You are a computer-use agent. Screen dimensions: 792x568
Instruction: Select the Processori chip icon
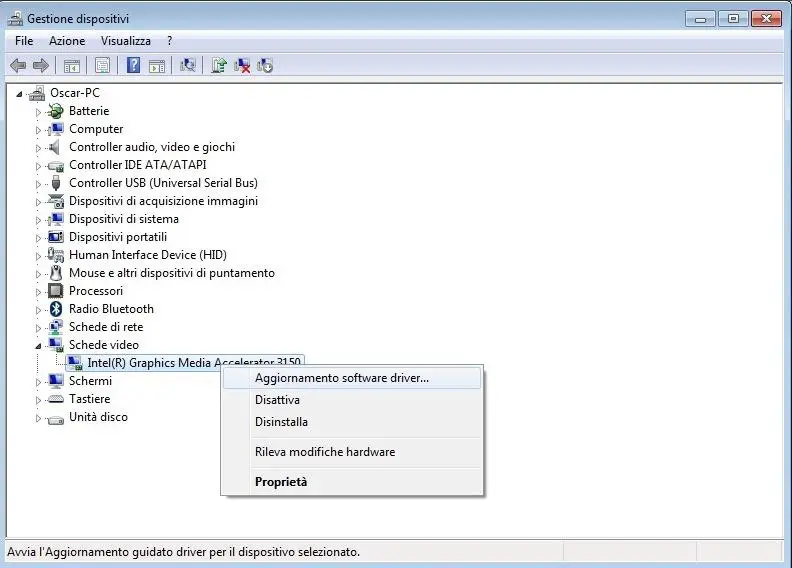click(56, 291)
